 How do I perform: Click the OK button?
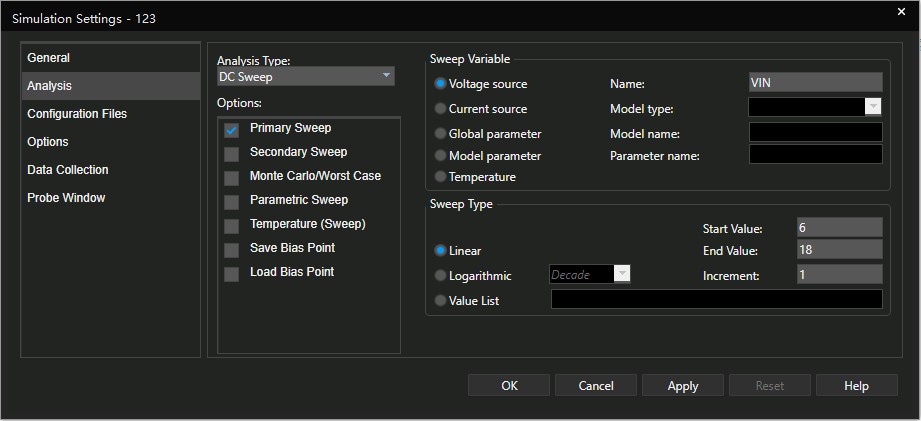509,386
